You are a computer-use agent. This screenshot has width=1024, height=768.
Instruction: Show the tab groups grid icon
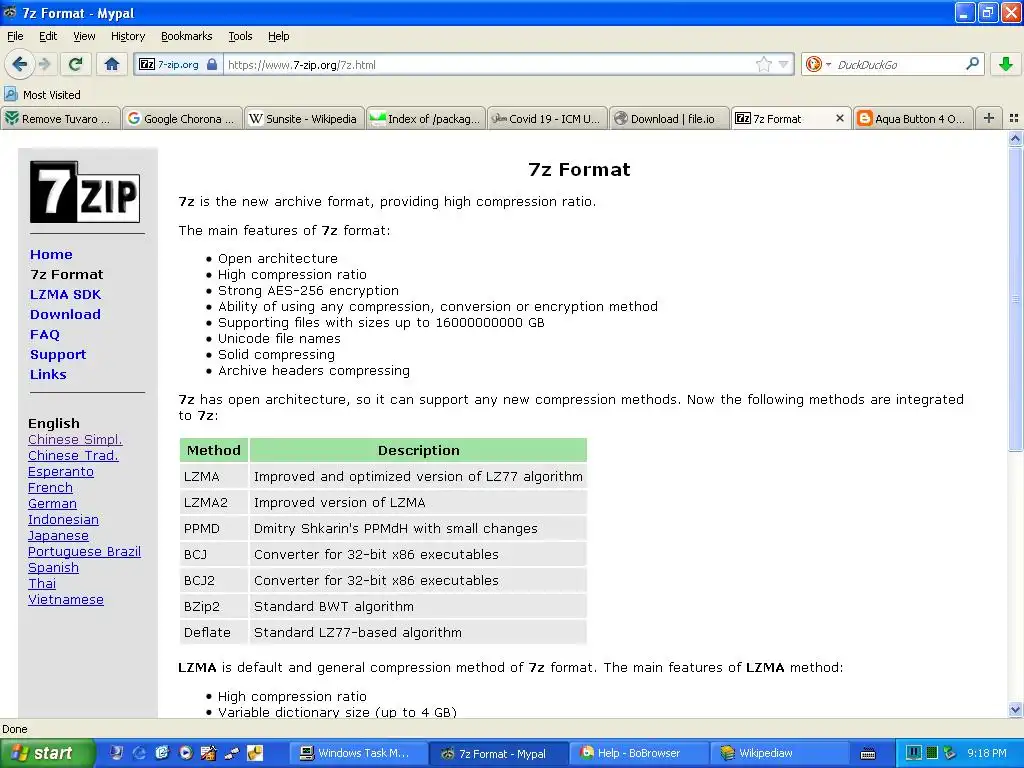1014,118
